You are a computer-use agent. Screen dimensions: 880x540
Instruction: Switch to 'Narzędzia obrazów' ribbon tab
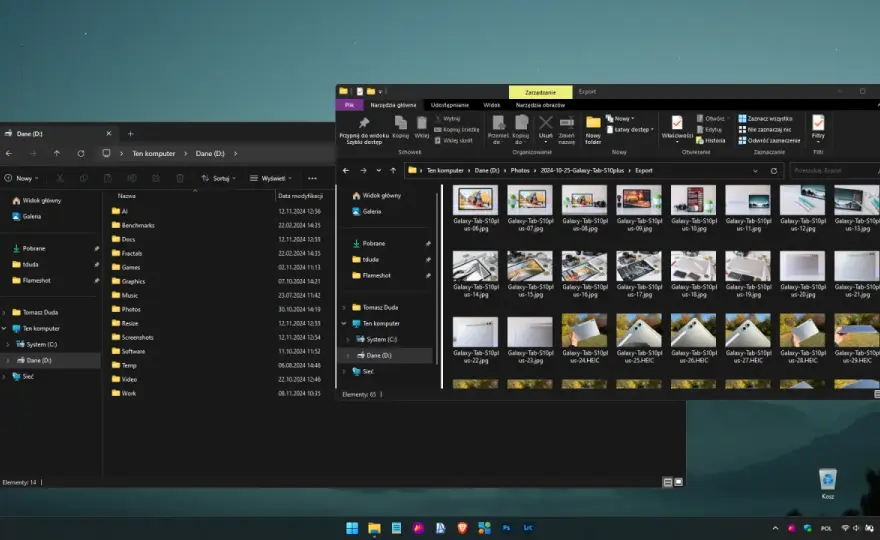click(540, 105)
